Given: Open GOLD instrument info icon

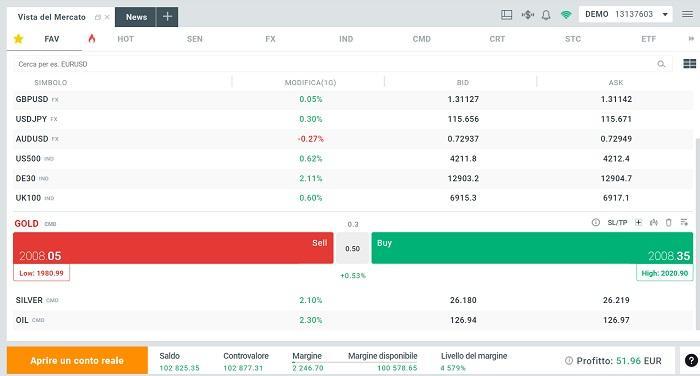Looking at the screenshot, I should (x=596, y=222).
